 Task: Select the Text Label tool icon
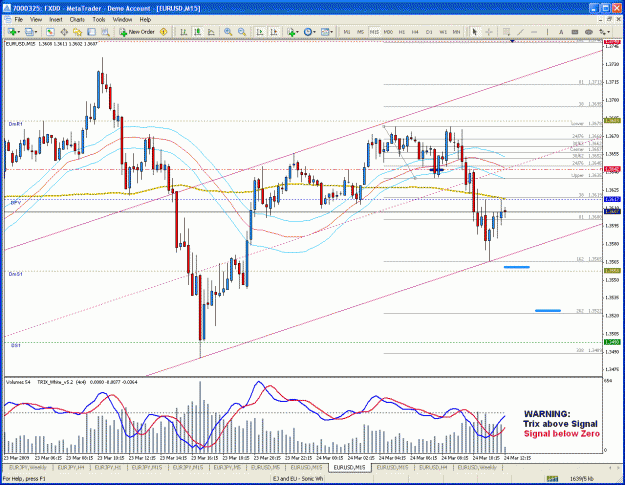(575, 32)
